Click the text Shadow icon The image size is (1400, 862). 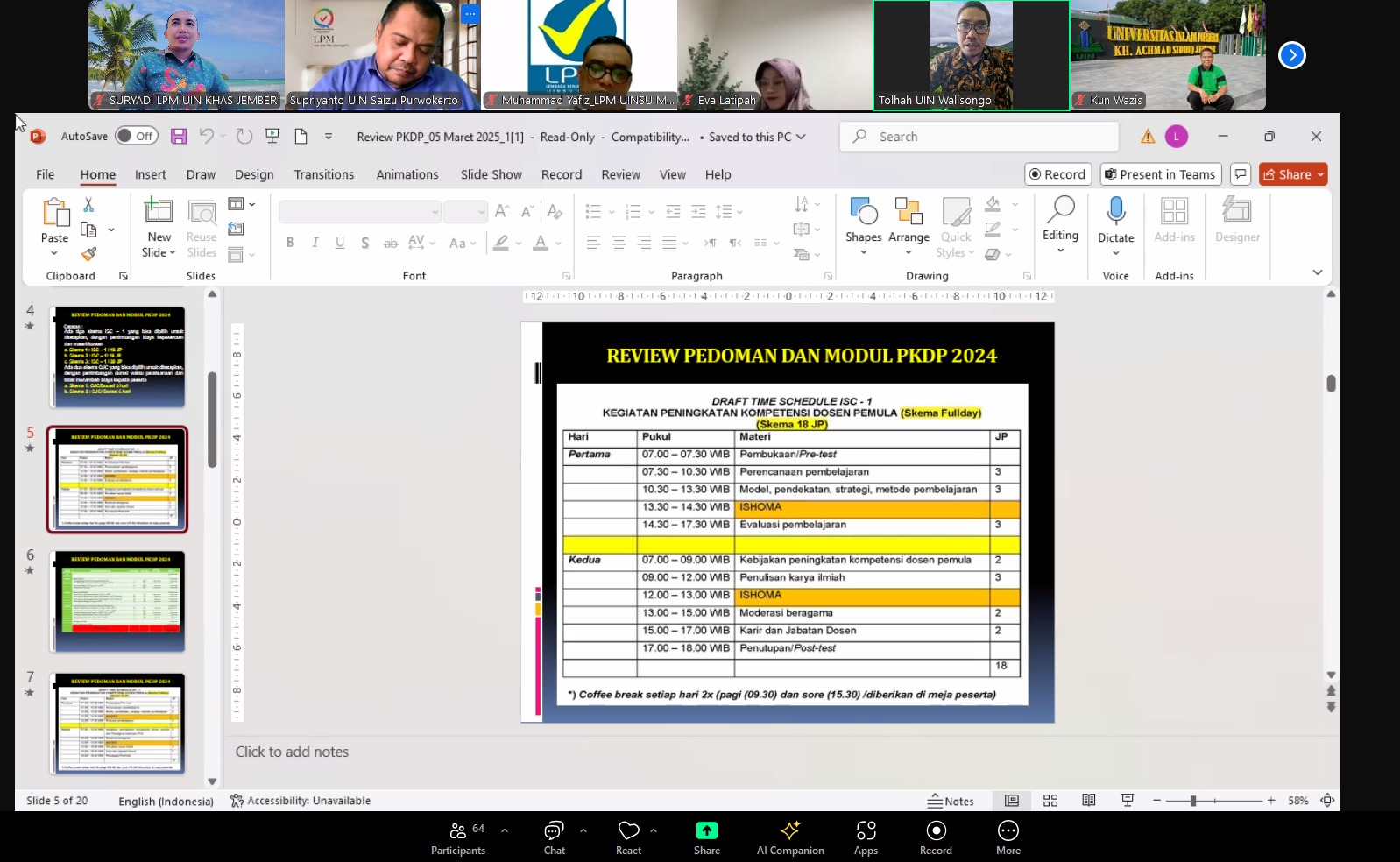pyautogui.click(x=364, y=243)
